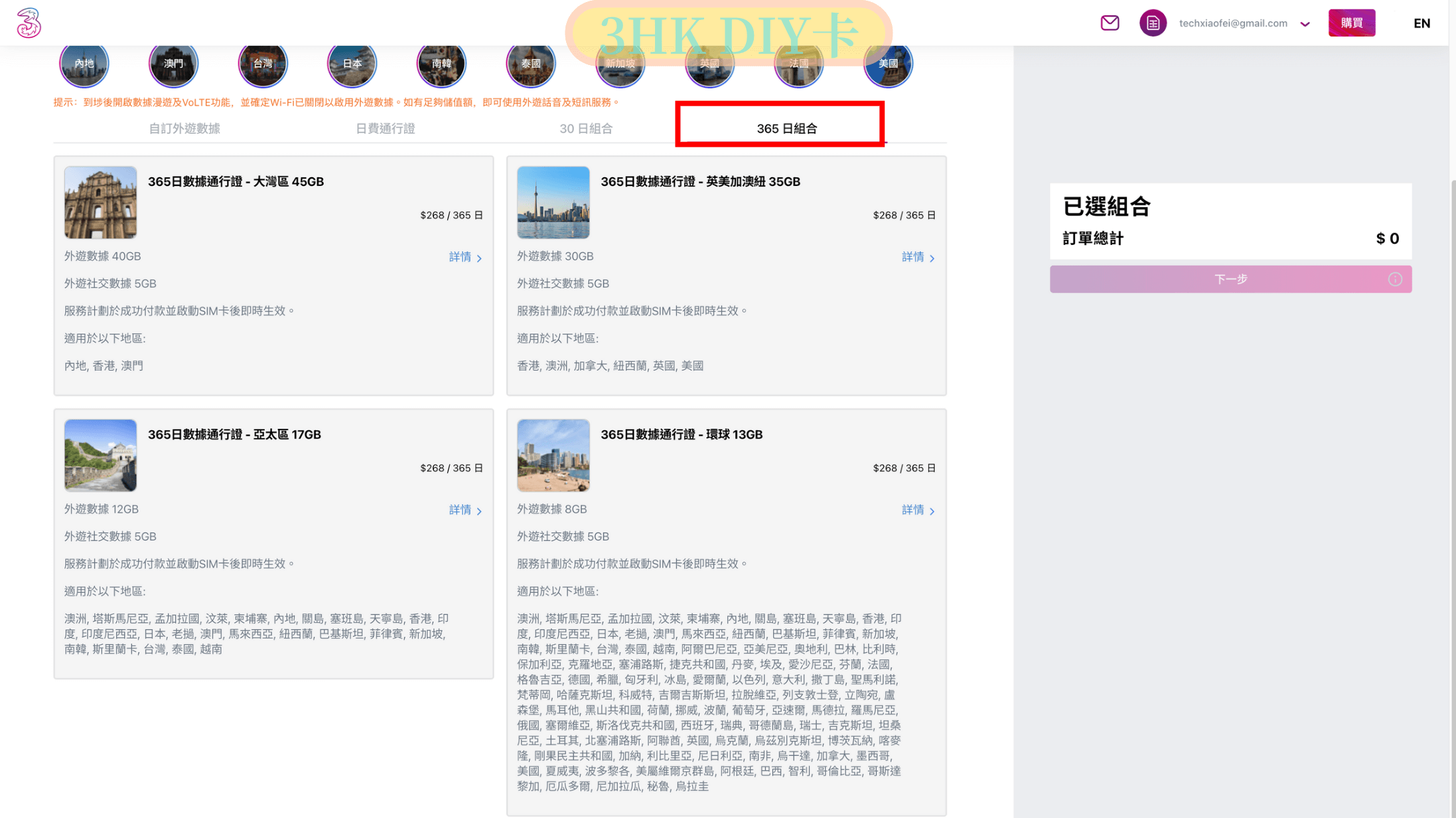
Task: Switch language to EN
Action: 1421,23
